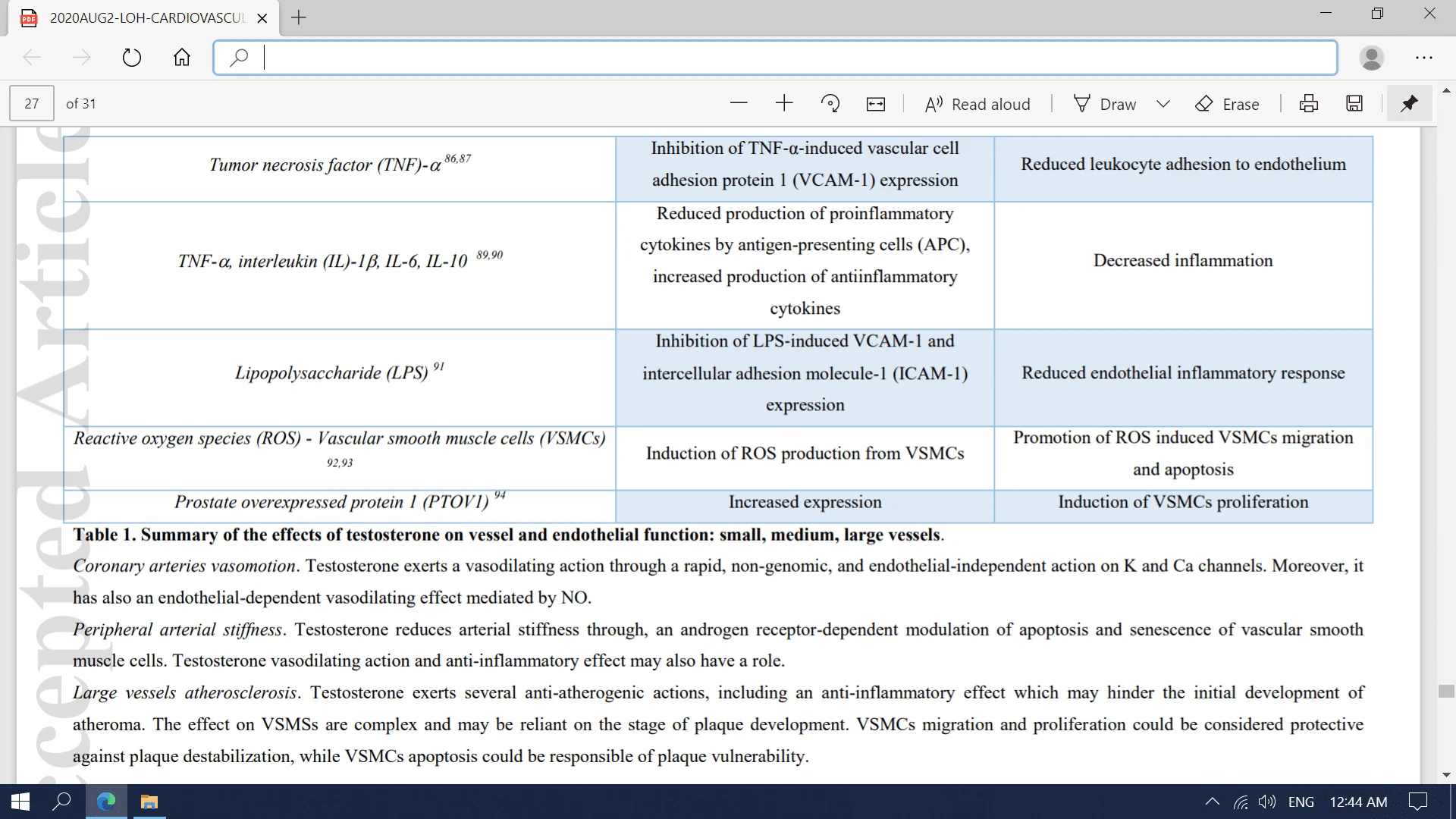1456x819 pixels.
Task: Go forward to next page
Action: pos(81,57)
